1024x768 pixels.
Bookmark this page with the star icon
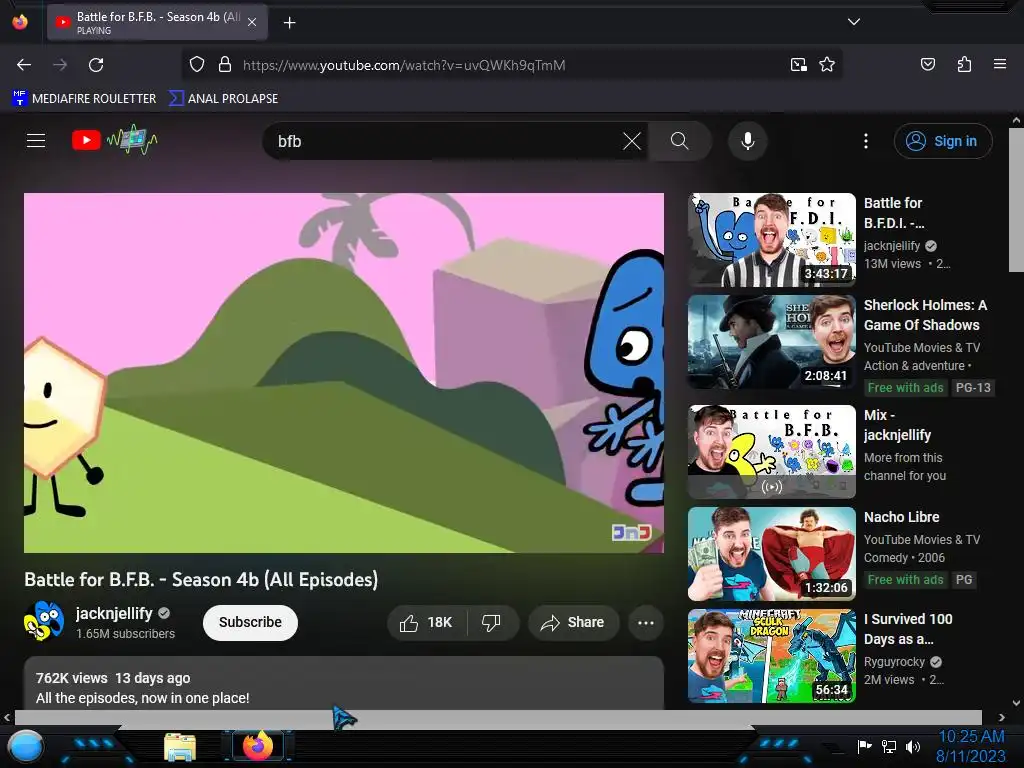click(x=827, y=65)
